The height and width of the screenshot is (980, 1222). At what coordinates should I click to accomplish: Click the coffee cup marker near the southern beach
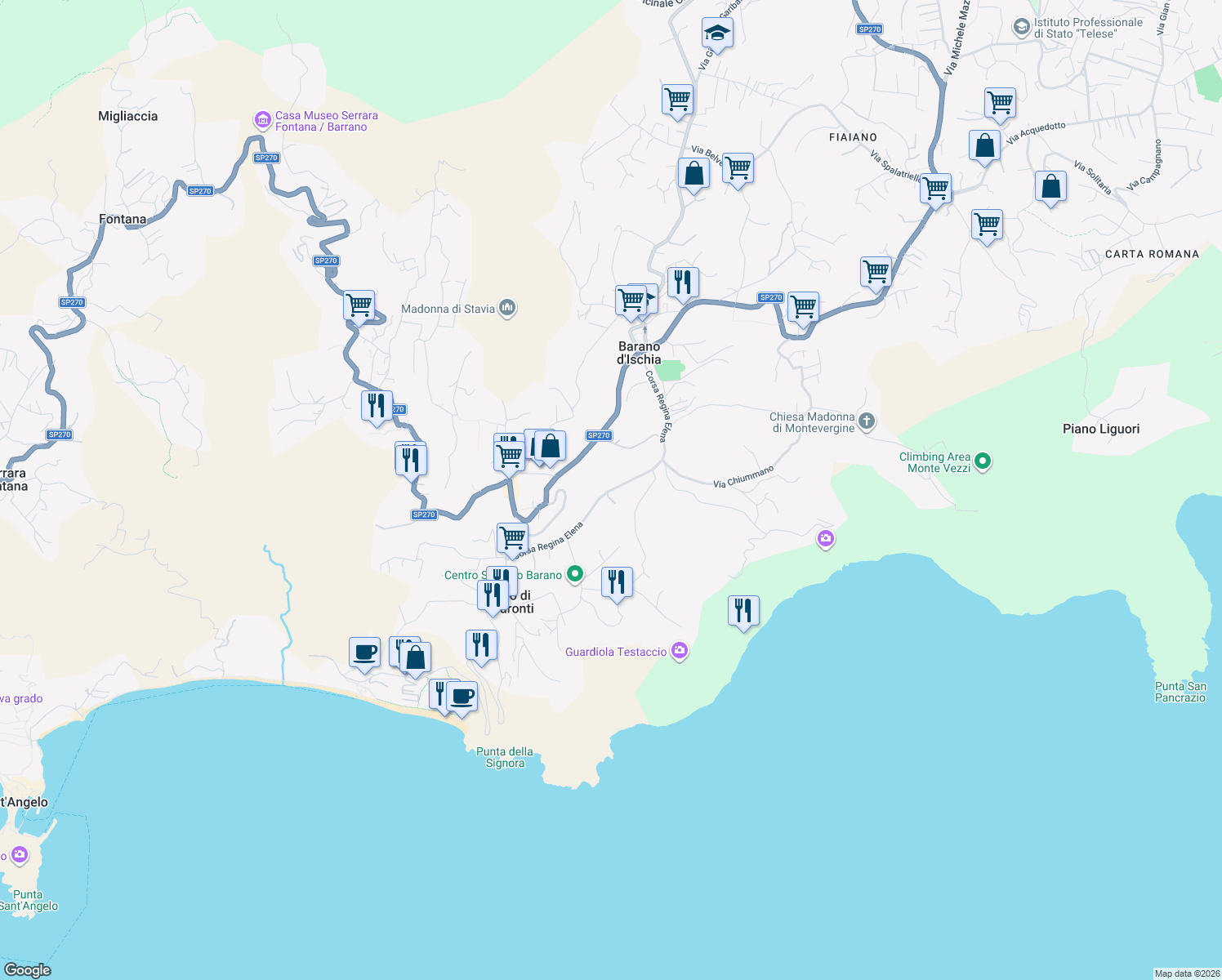coord(464,694)
